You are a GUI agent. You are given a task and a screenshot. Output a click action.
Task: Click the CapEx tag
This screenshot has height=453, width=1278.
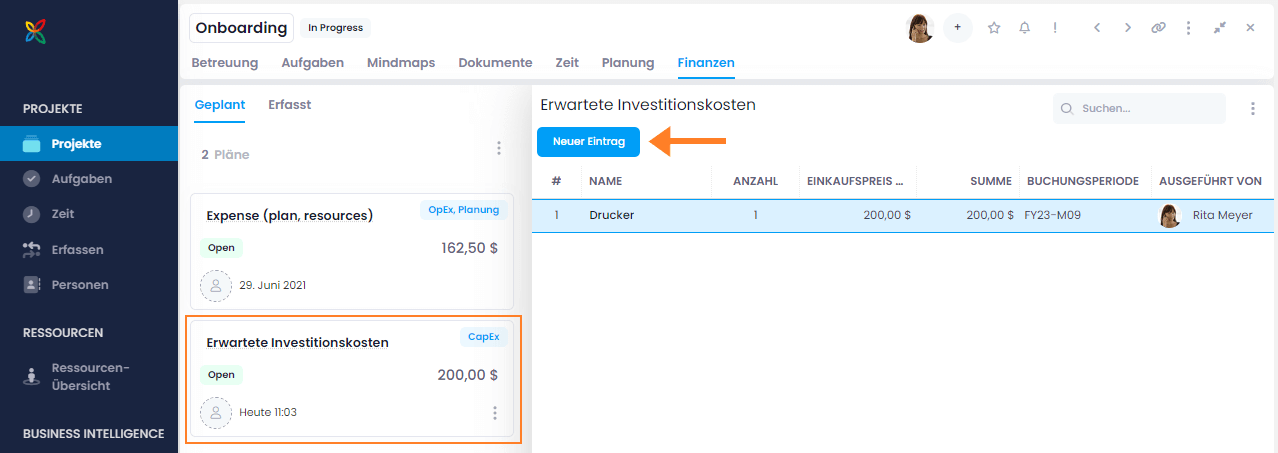484,337
